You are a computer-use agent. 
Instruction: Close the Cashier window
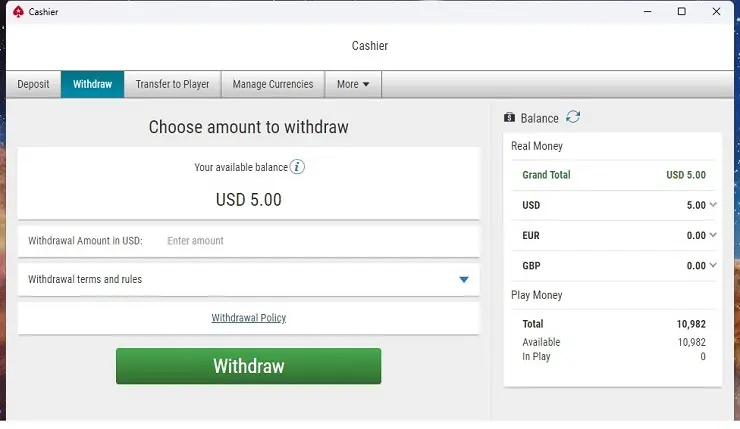click(715, 11)
